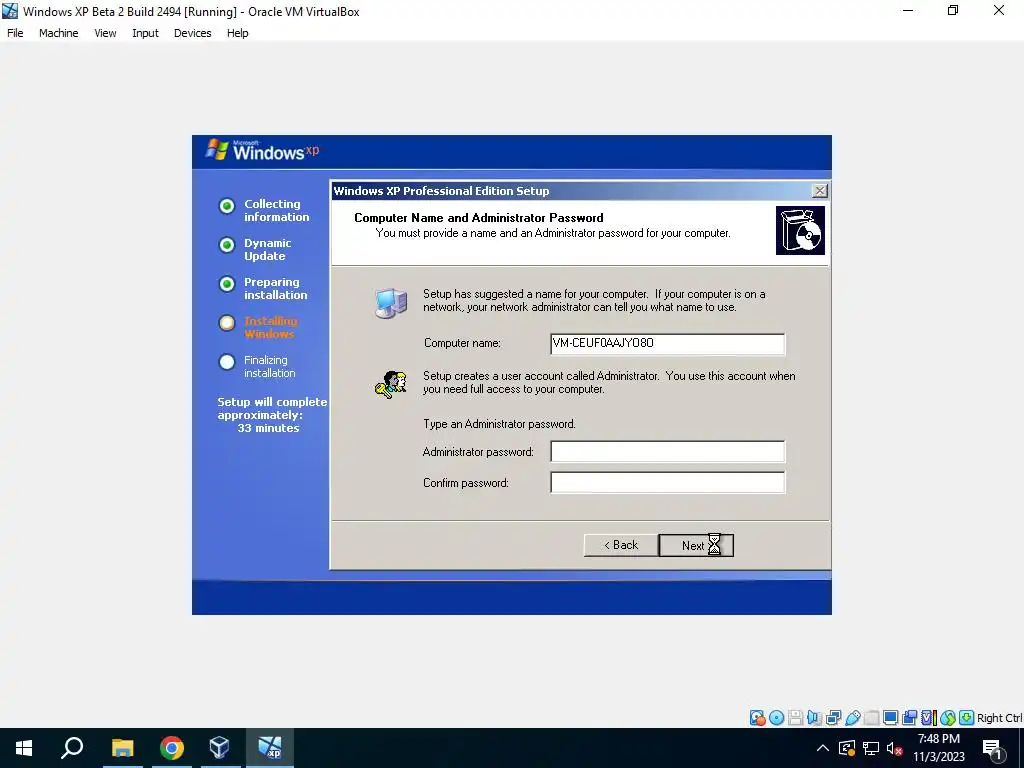The width and height of the screenshot is (1024, 768).
Task: Click the VirtualBox app icon in the title bar
Action: click(x=10, y=11)
